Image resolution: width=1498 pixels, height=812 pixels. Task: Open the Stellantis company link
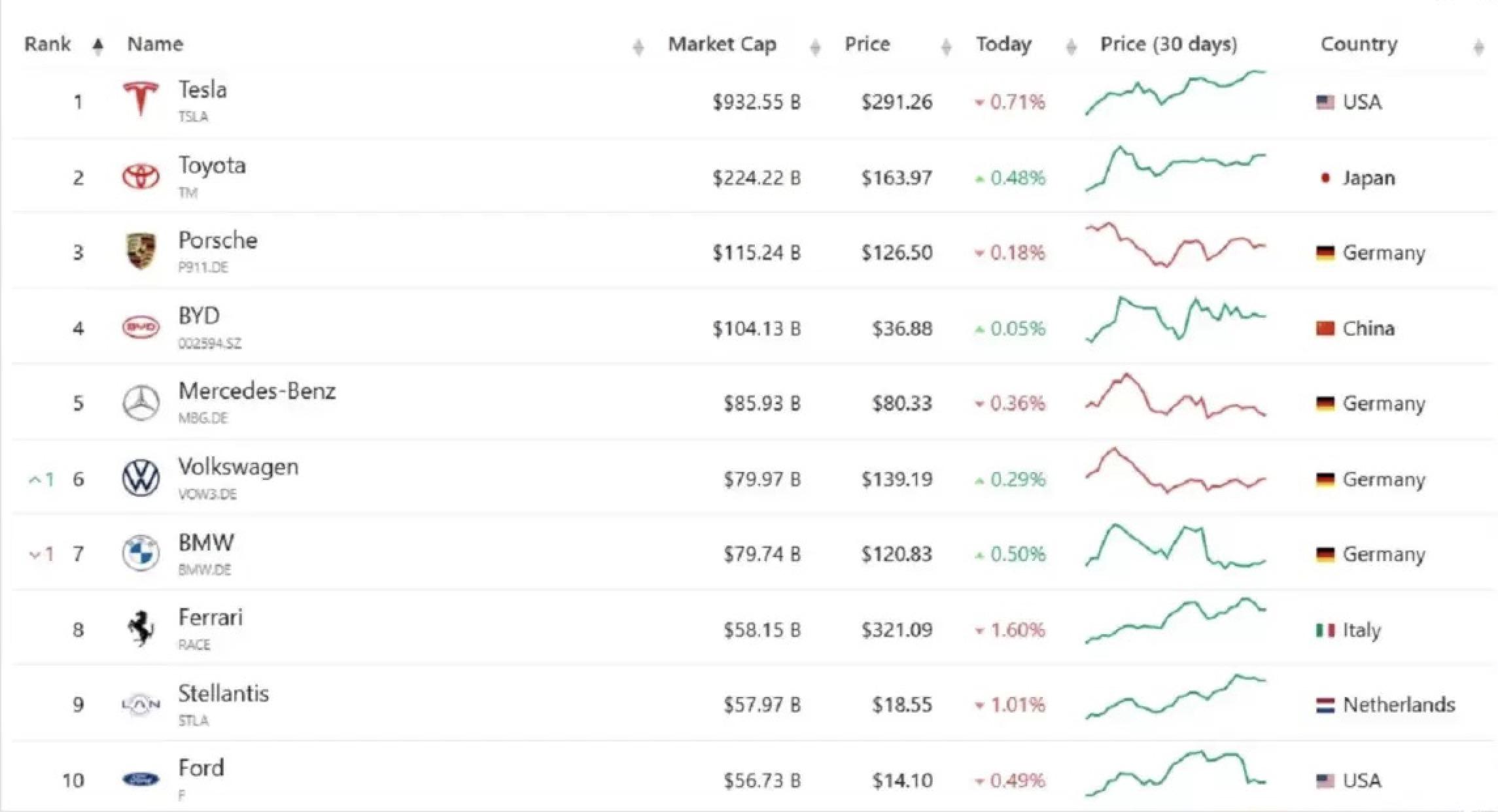224,693
